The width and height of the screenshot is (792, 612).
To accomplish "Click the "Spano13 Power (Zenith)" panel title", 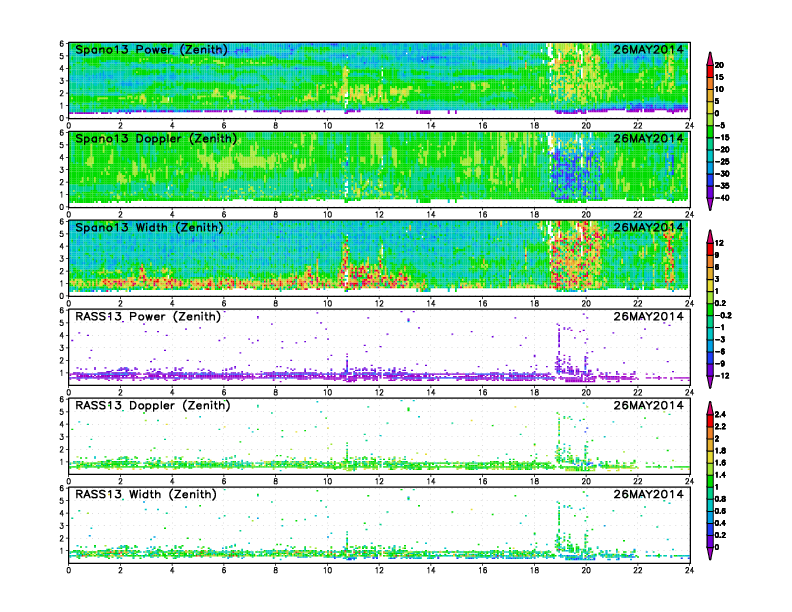I will click(152, 49).
